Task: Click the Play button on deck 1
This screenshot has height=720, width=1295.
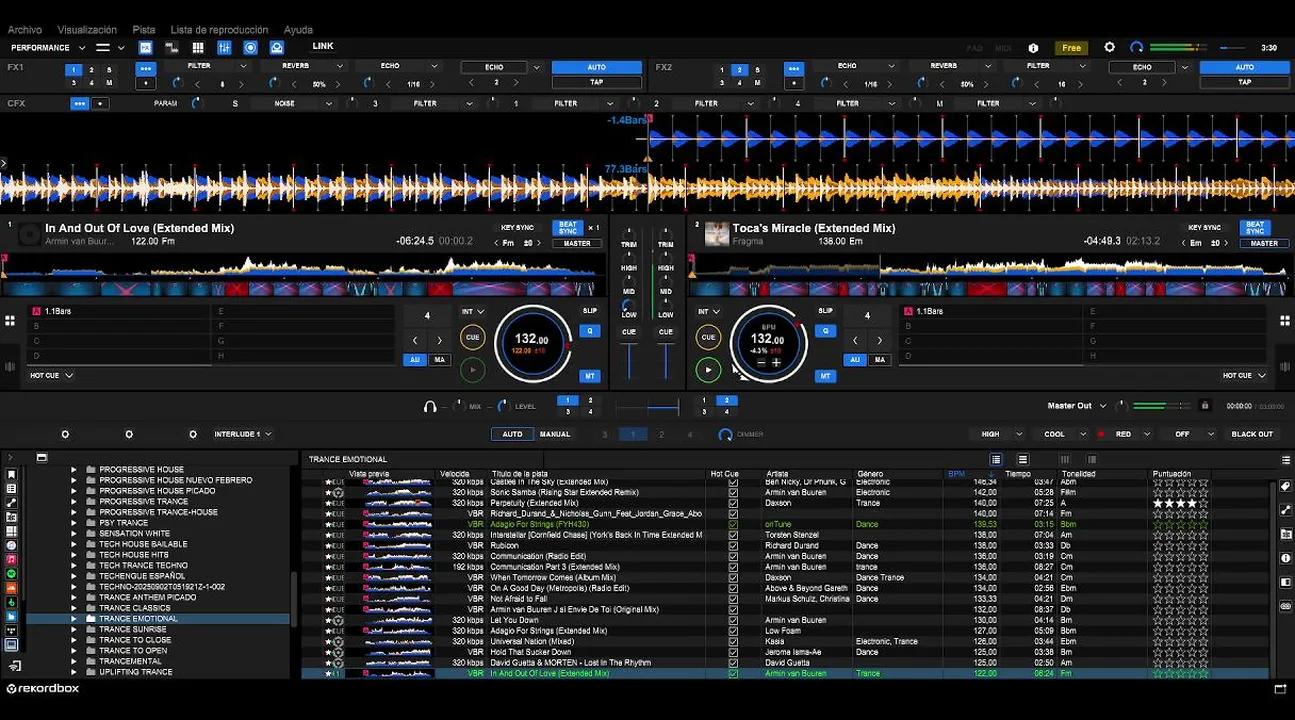Action: point(473,370)
